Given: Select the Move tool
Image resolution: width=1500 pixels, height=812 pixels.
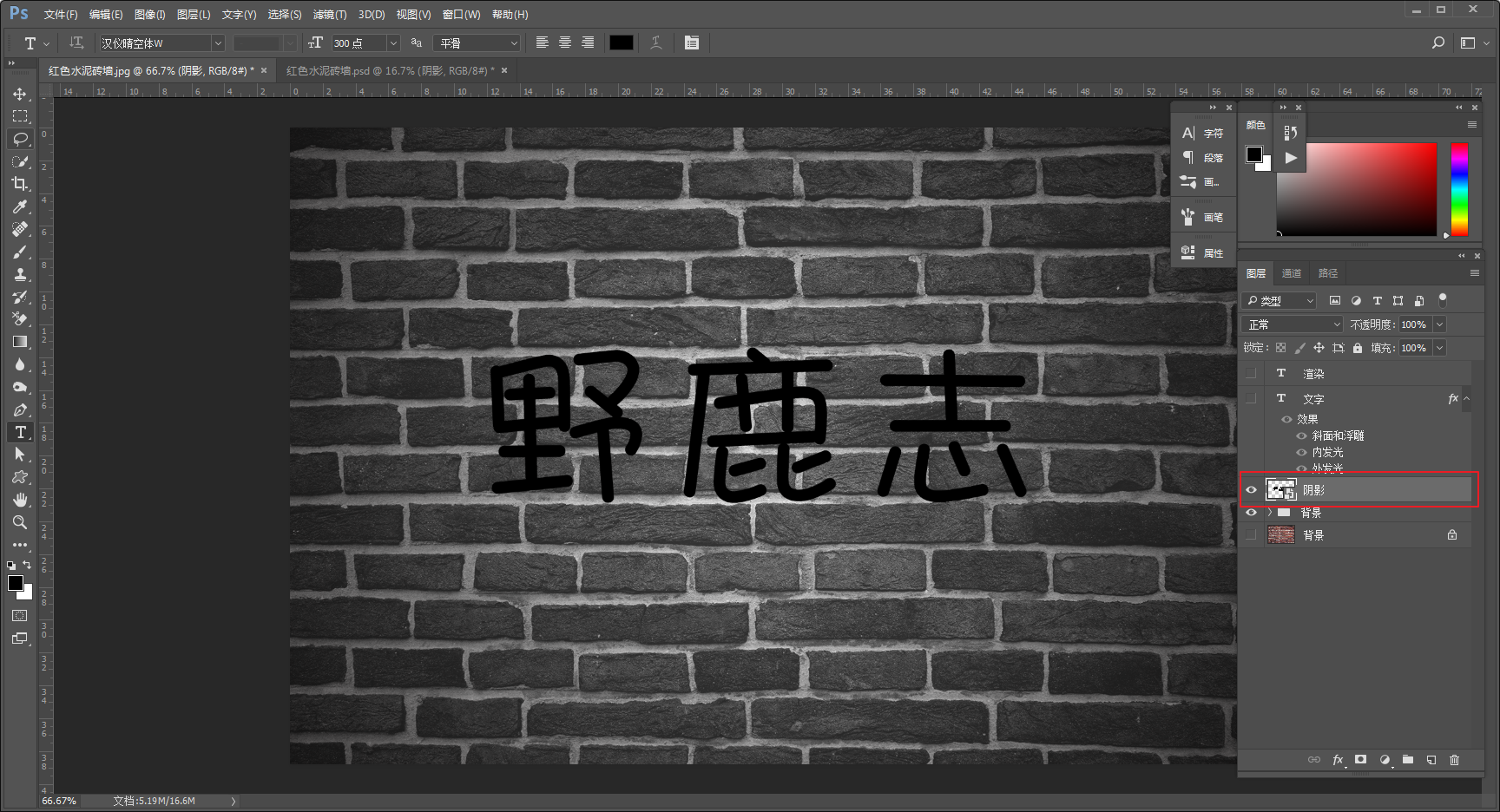Looking at the screenshot, I should pyautogui.click(x=20, y=94).
